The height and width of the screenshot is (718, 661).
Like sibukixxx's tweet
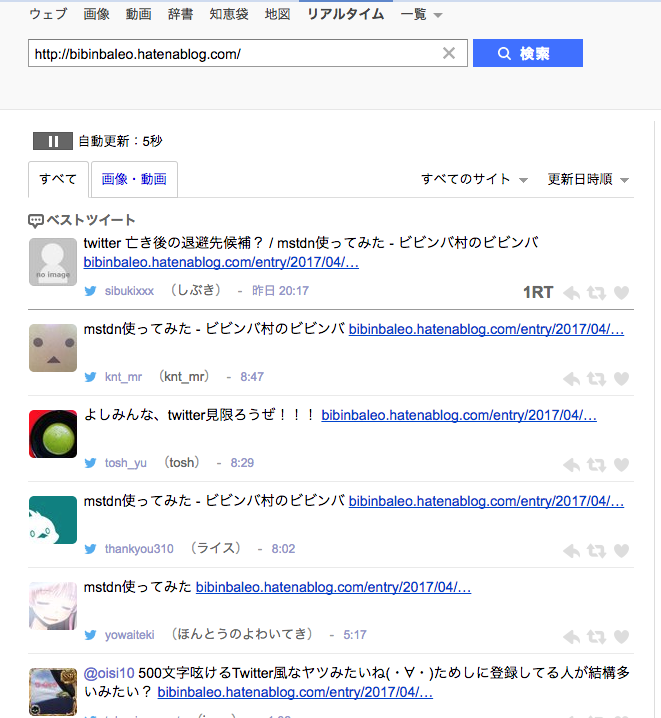pos(621,293)
